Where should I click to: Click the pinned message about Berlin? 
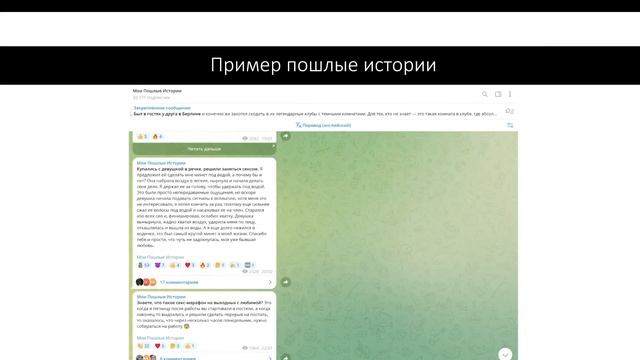pyautogui.click(x=314, y=111)
